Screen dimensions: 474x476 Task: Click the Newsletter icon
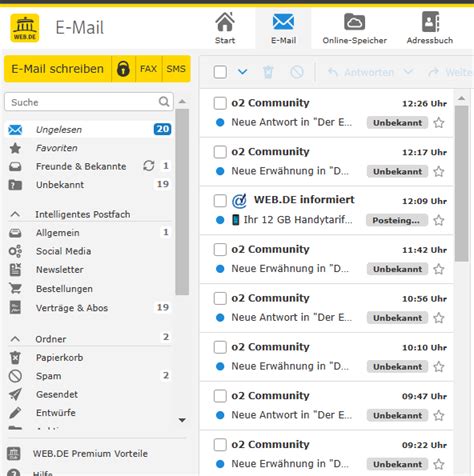[x=15, y=270]
